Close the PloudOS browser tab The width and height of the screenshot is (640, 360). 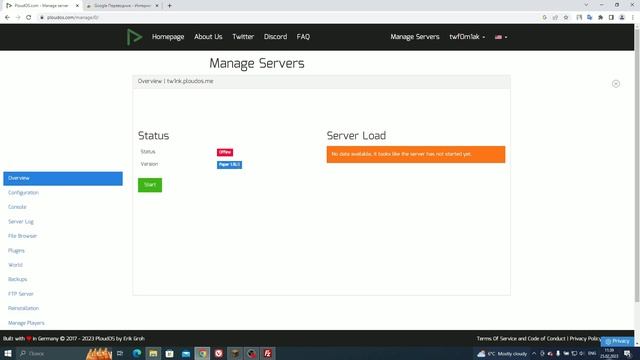tap(77, 6)
